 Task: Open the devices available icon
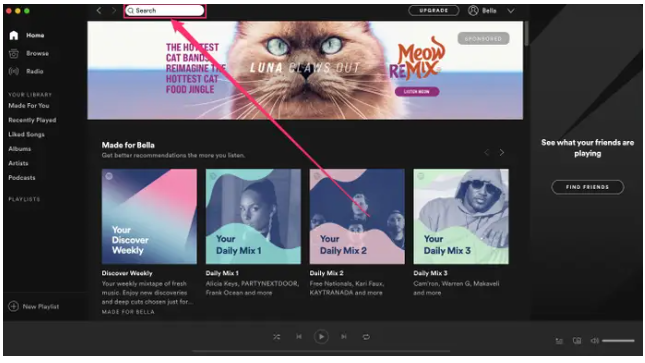point(577,341)
